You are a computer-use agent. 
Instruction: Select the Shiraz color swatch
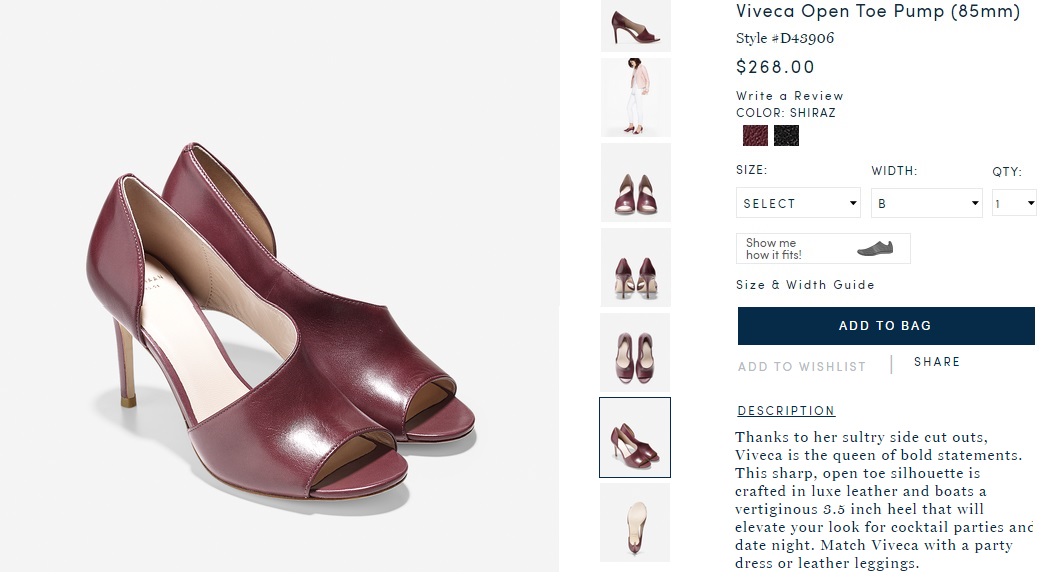point(754,134)
